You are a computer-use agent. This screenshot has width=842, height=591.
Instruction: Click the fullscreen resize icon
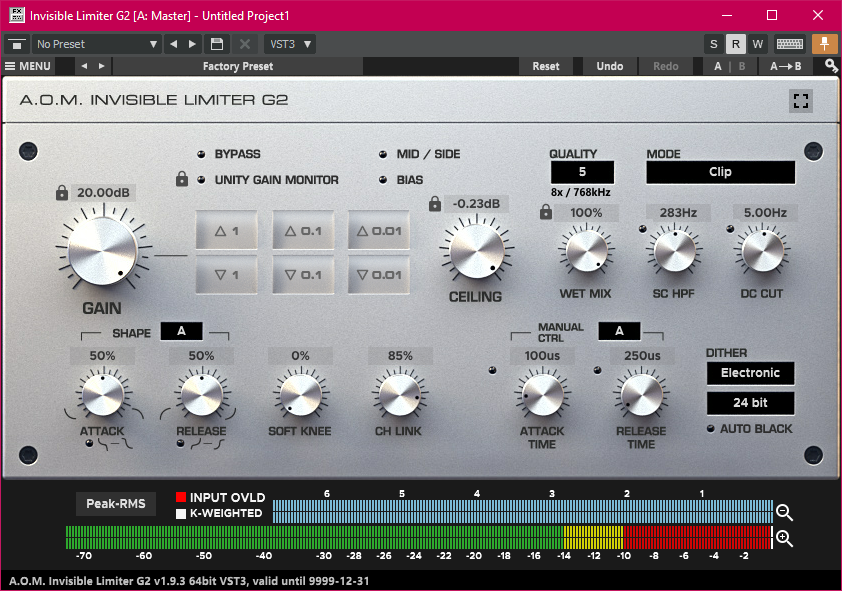click(x=801, y=101)
